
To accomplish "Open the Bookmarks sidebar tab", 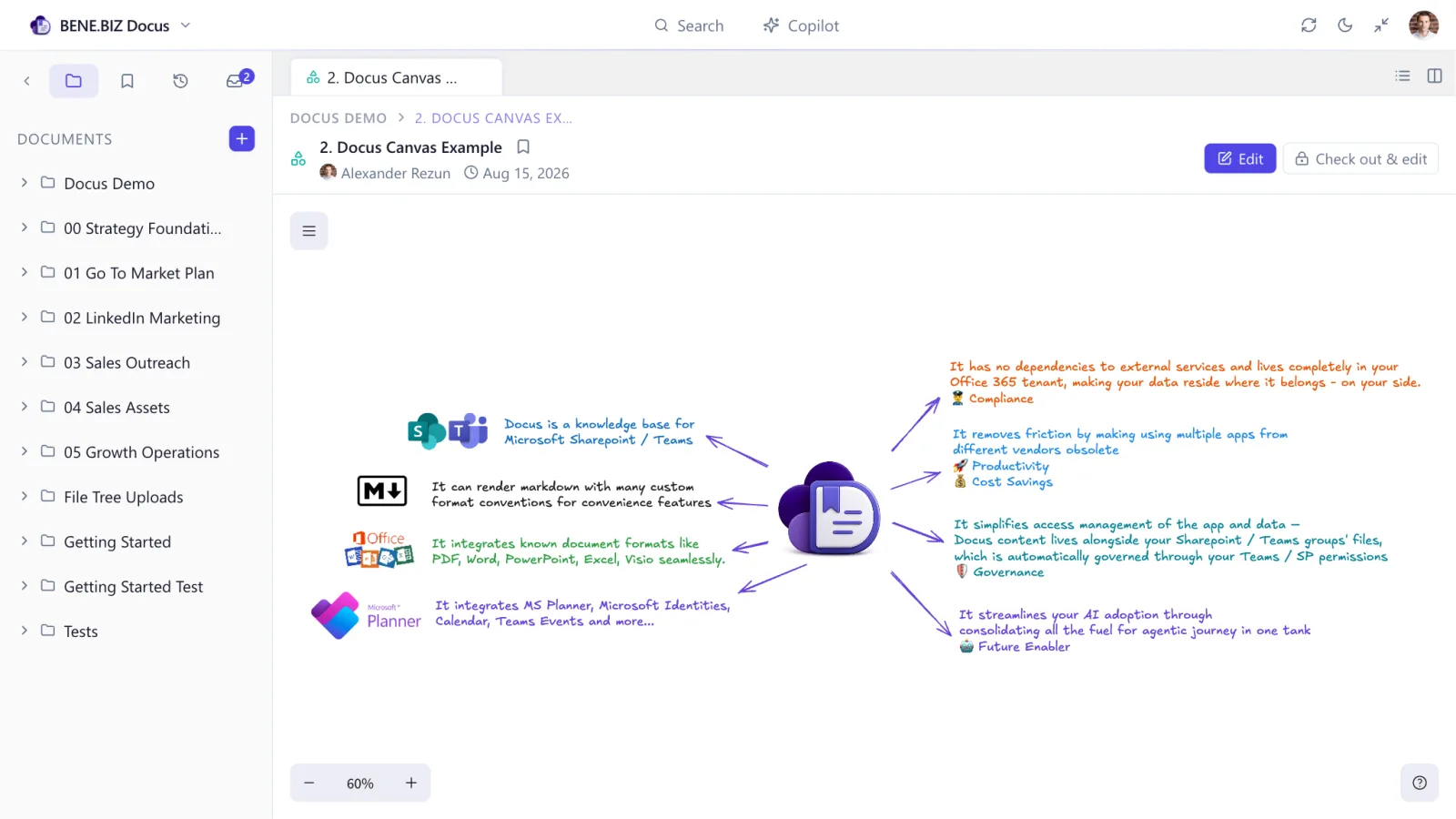I will coord(127,81).
